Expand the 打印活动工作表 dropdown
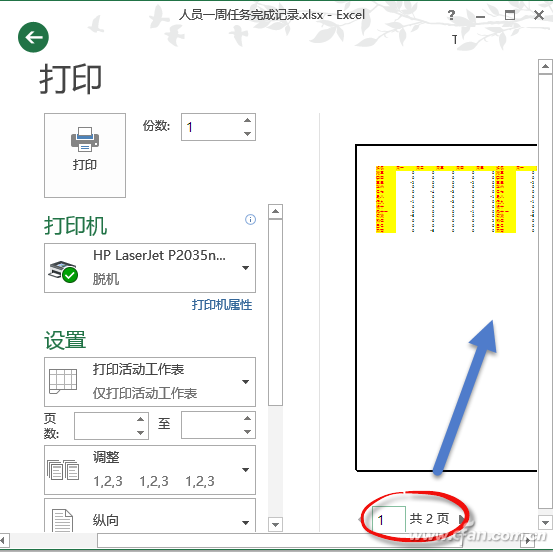Viewport: 553px width, 552px height. pyautogui.click(x=150, y=382)
